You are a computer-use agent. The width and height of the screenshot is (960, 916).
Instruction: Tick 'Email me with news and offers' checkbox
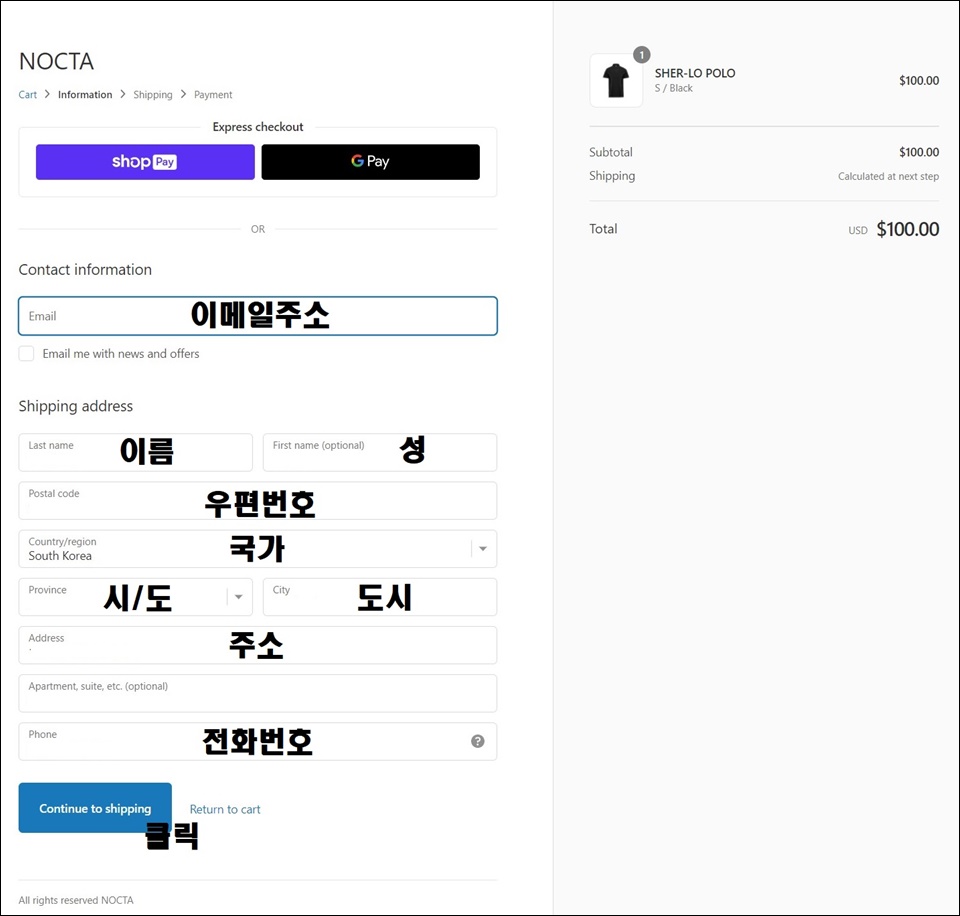[26, 353]
